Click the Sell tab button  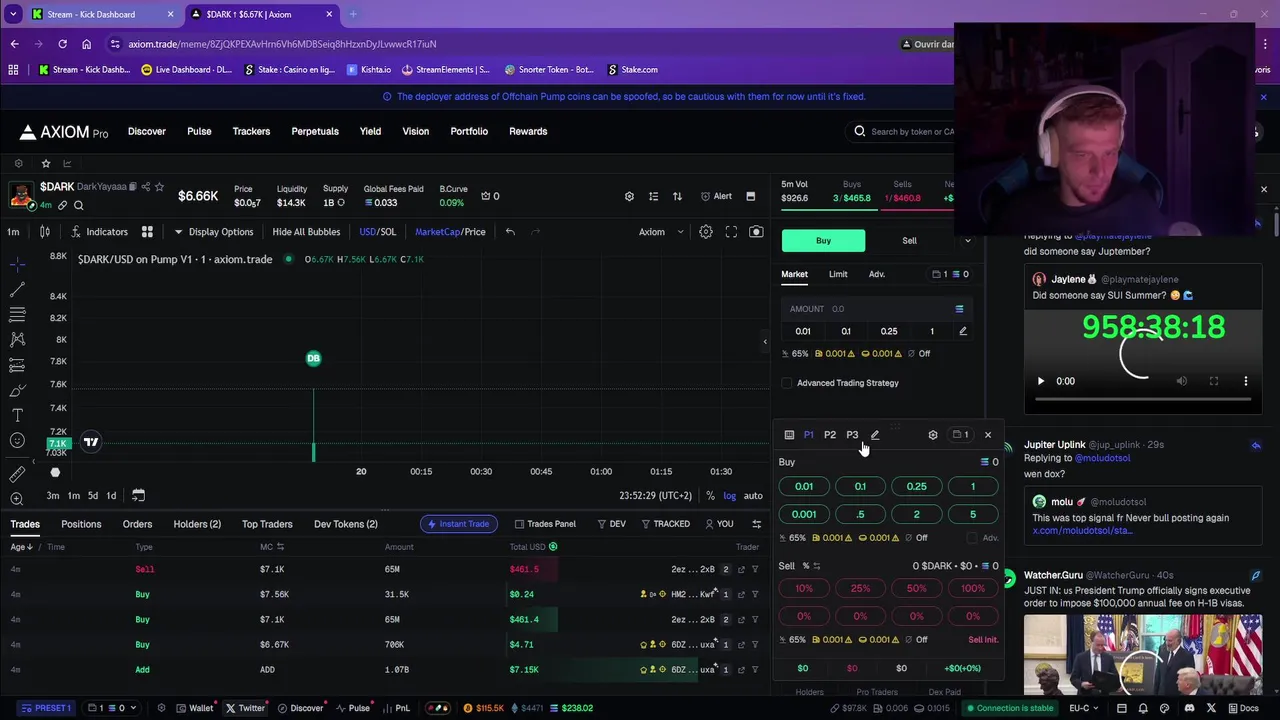(x=909, y=241)
